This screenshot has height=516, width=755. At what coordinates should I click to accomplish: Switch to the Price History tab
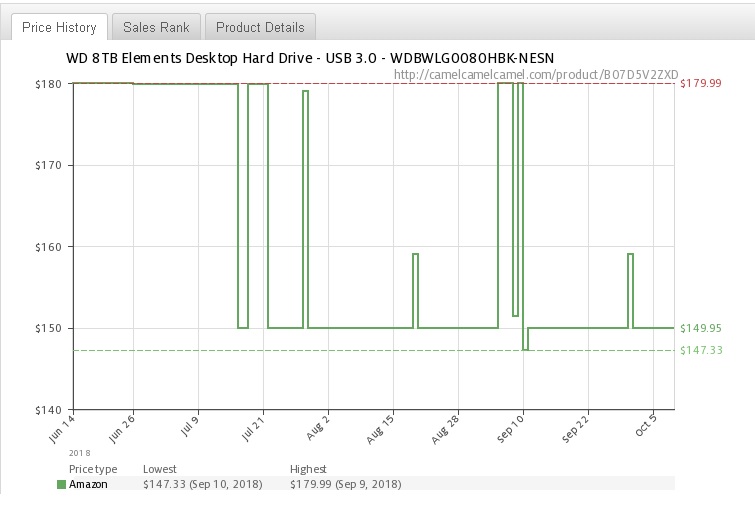59,27
